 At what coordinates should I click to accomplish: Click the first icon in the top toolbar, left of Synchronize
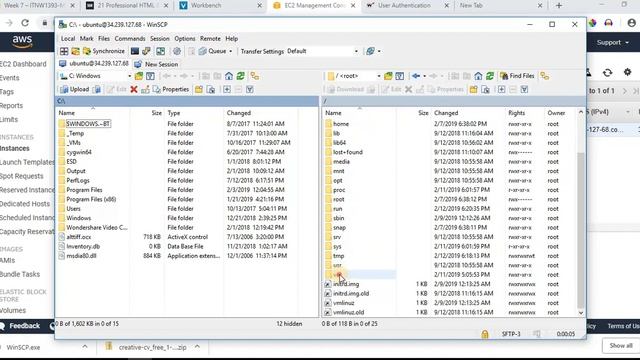click(x=64, y=51)
